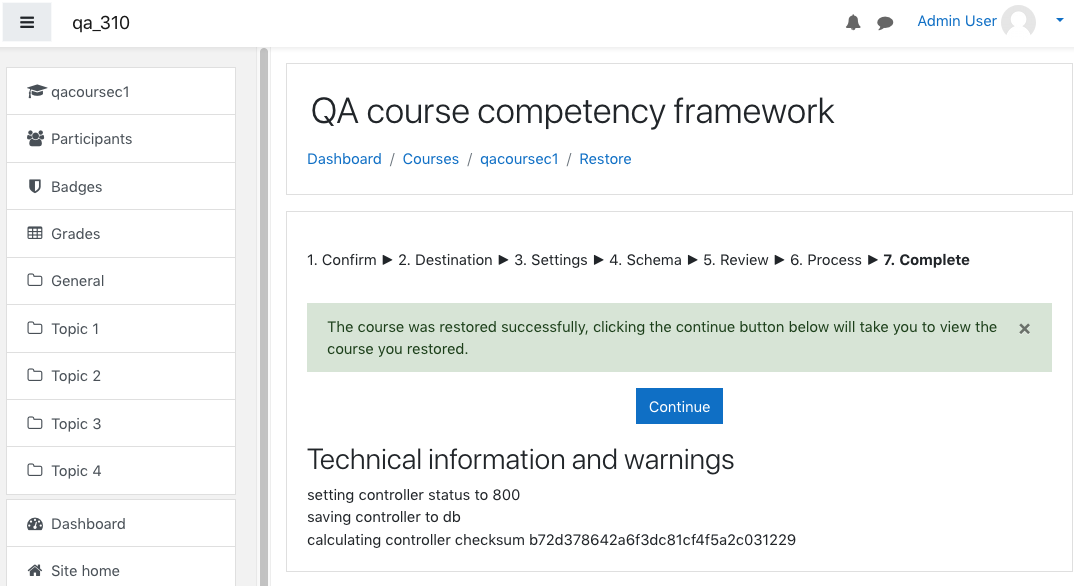Click the Topic 1 folder icon
This screenshot has width=1074, height=586.
click(x=35, y=328)
